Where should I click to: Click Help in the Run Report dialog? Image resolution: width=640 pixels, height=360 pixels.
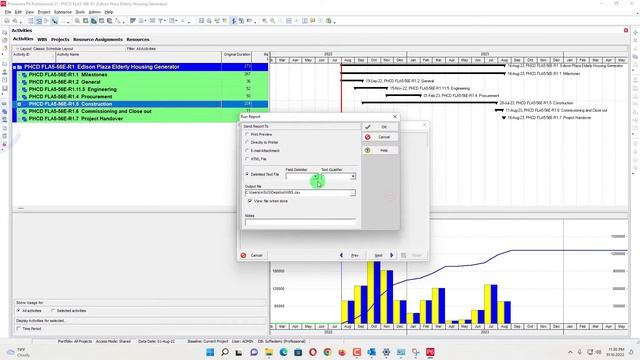click(x=380, y=150)
